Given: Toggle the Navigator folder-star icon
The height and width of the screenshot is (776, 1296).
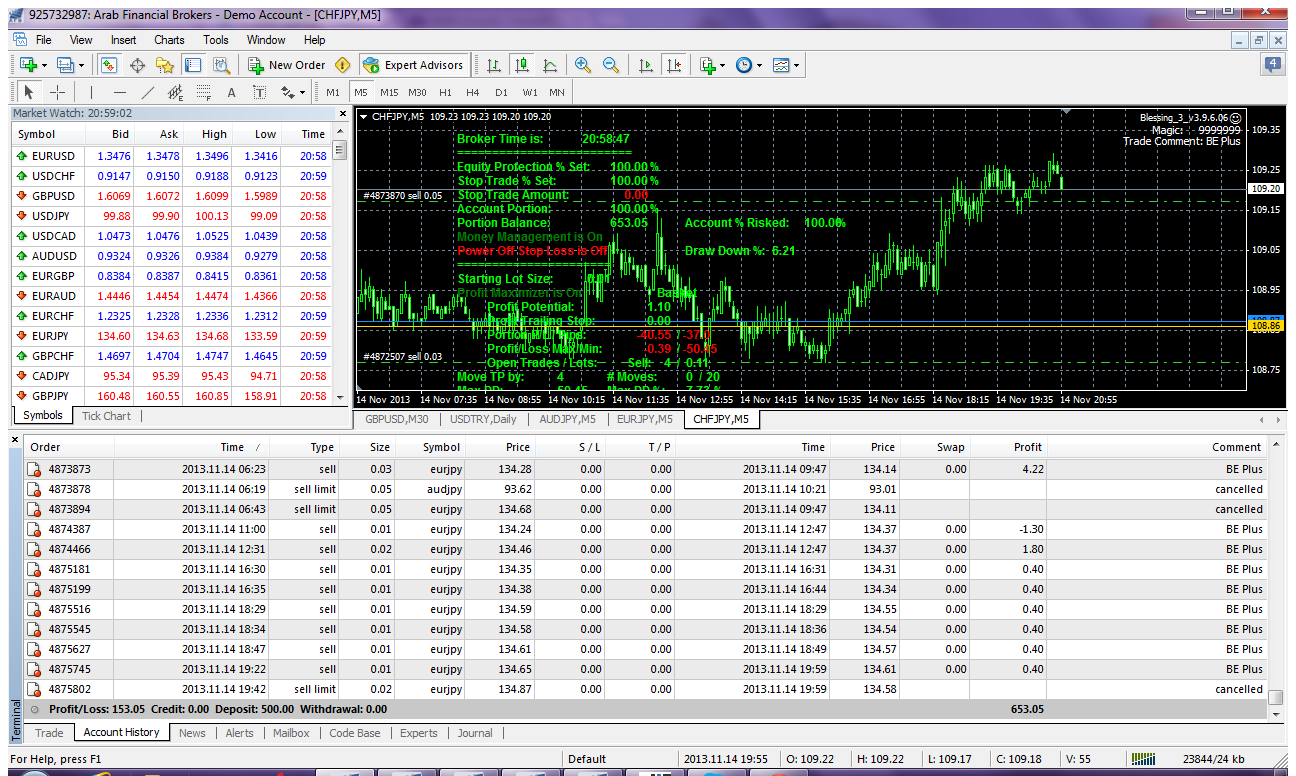Looking at the screenshot, I should (x=165, y=65).
